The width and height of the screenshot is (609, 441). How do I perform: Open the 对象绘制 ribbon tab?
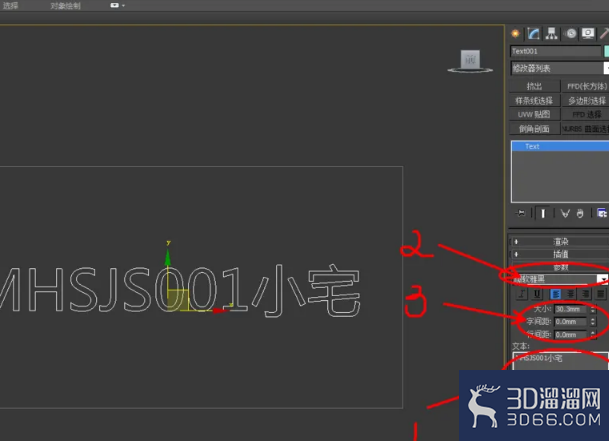[65, 6]
